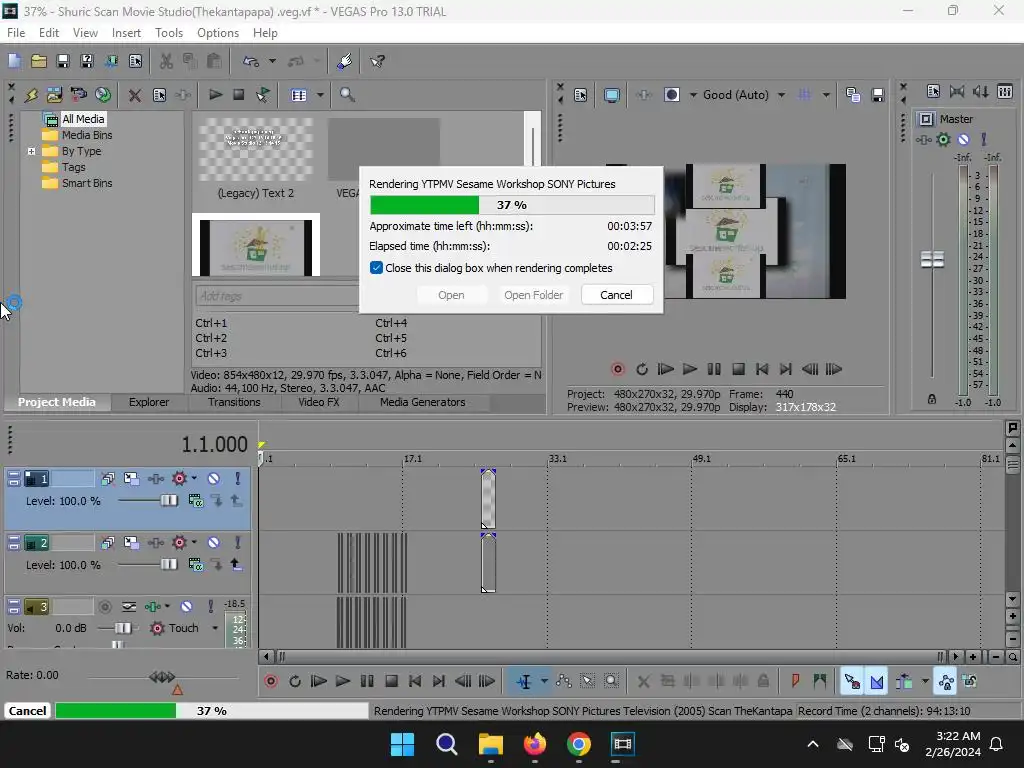Stop media preview in Project Media toolbar

(x=239, y=95)
